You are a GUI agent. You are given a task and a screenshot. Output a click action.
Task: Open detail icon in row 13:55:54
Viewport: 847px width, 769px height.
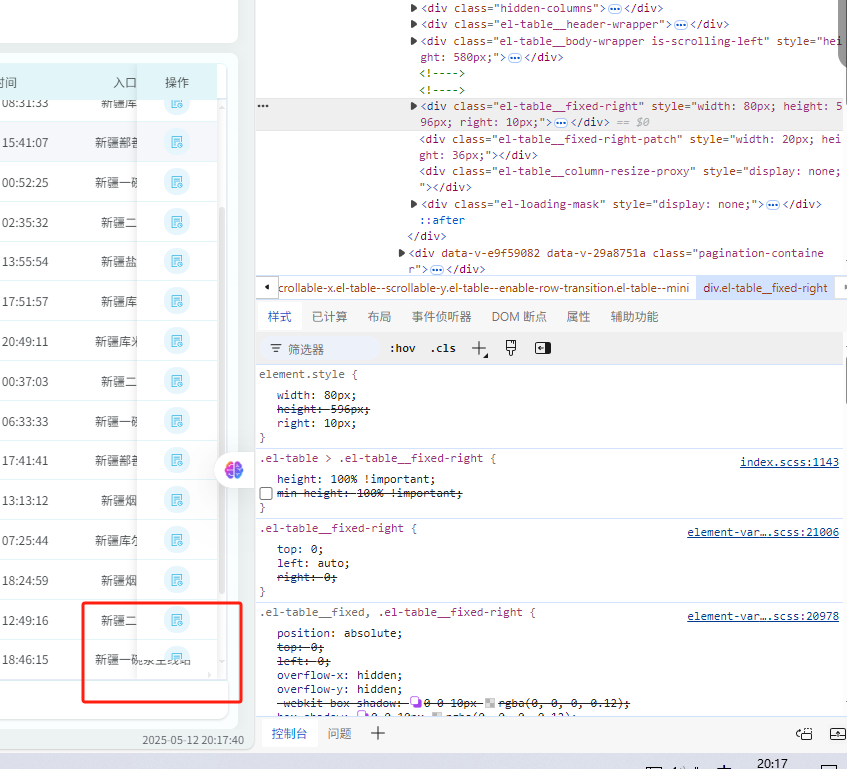(177, 261)
